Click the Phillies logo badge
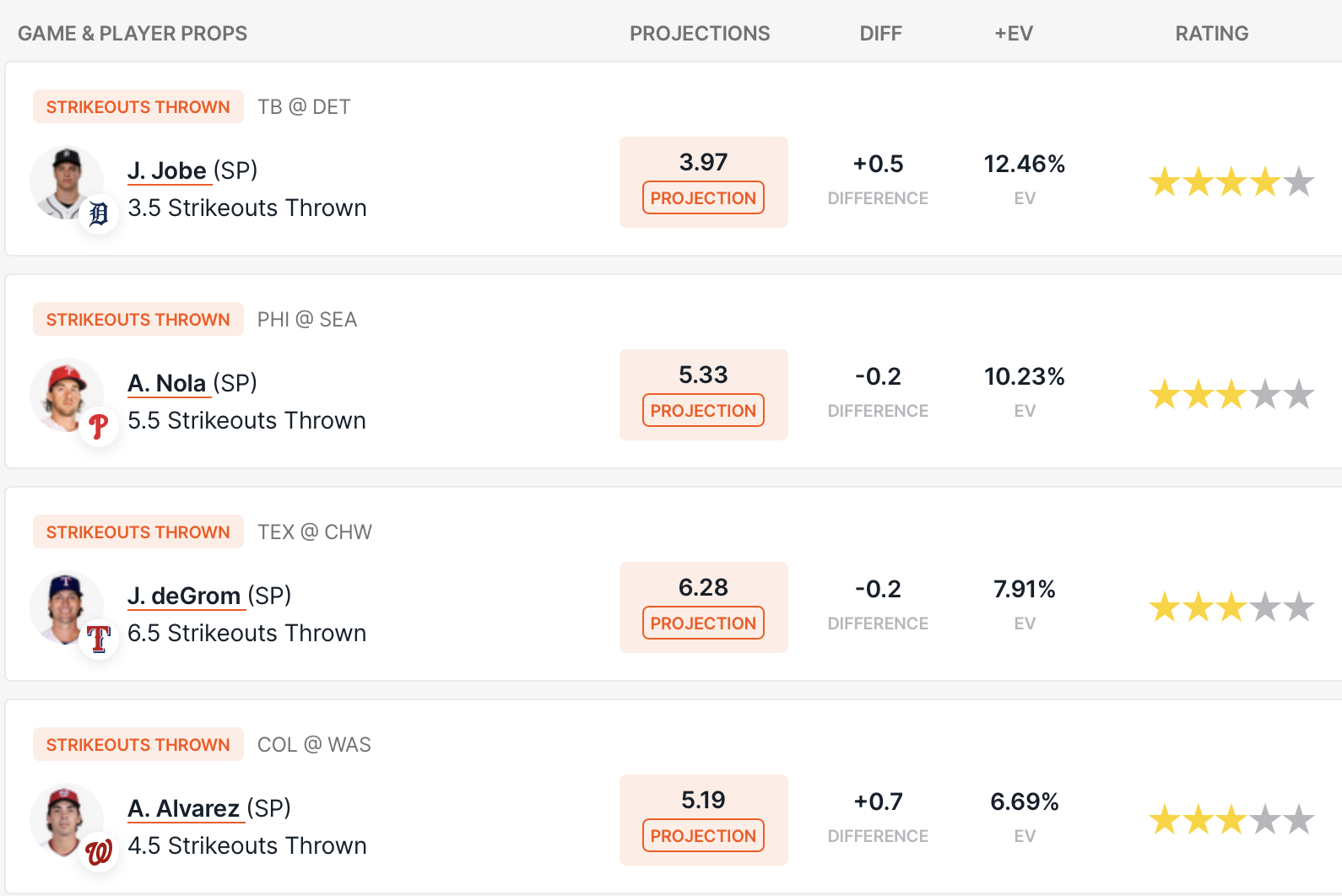The width and height of the screenshot is (1342, 896). 99,427
